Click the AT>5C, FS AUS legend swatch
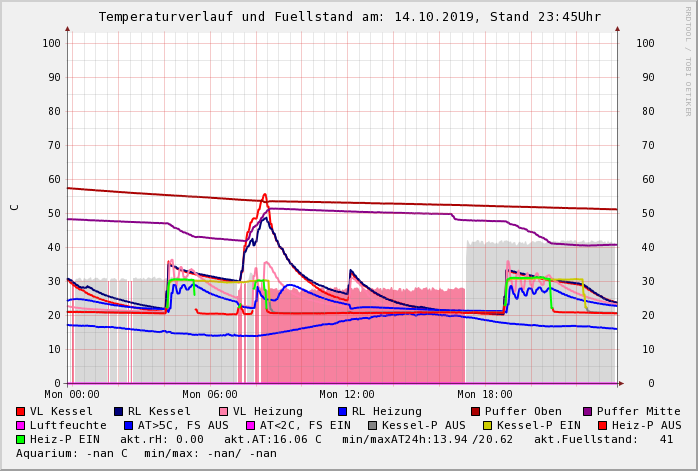 pos(128,425)
